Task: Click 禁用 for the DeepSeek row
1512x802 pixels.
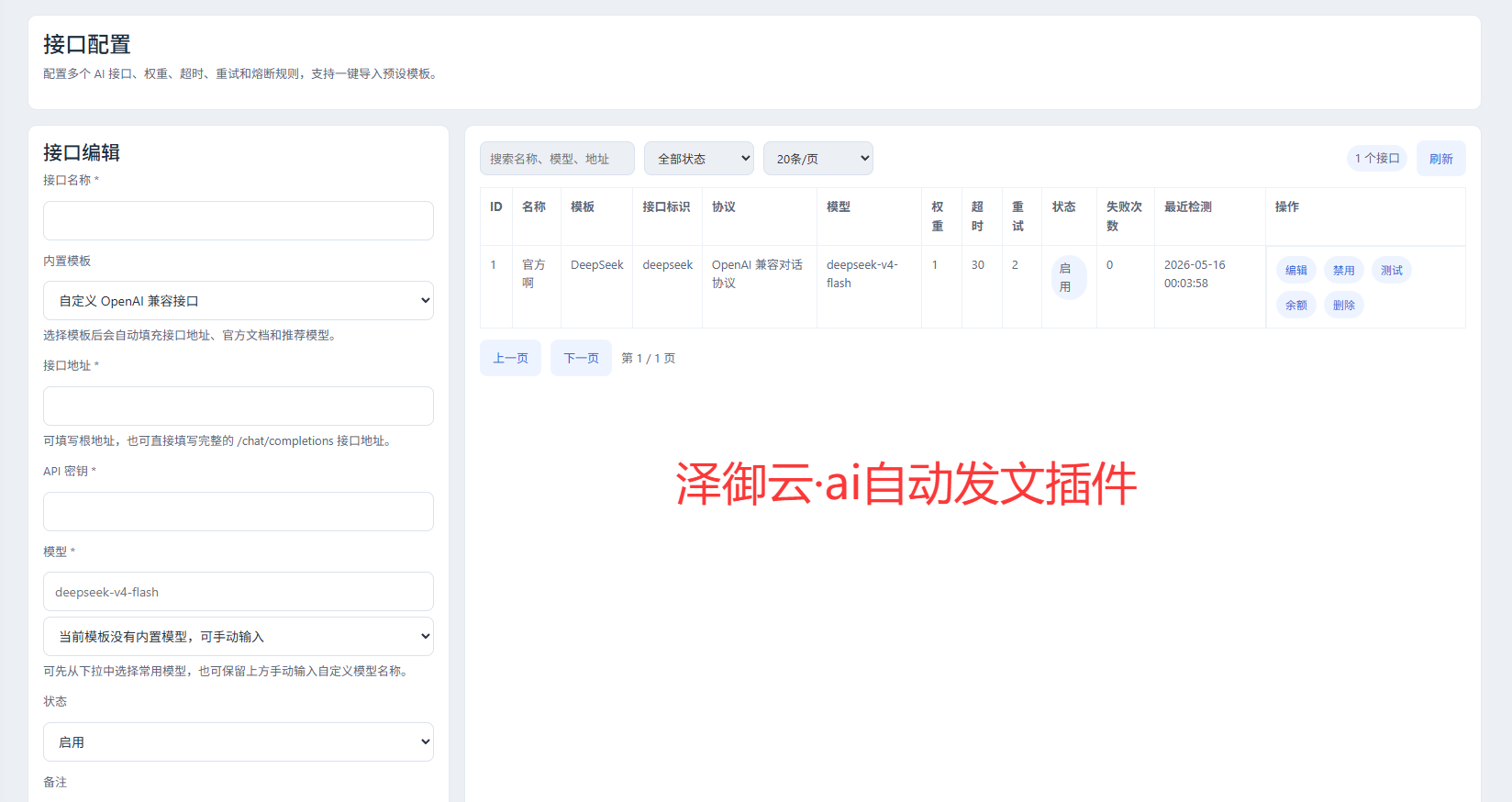Action: tap(1344, 270)
